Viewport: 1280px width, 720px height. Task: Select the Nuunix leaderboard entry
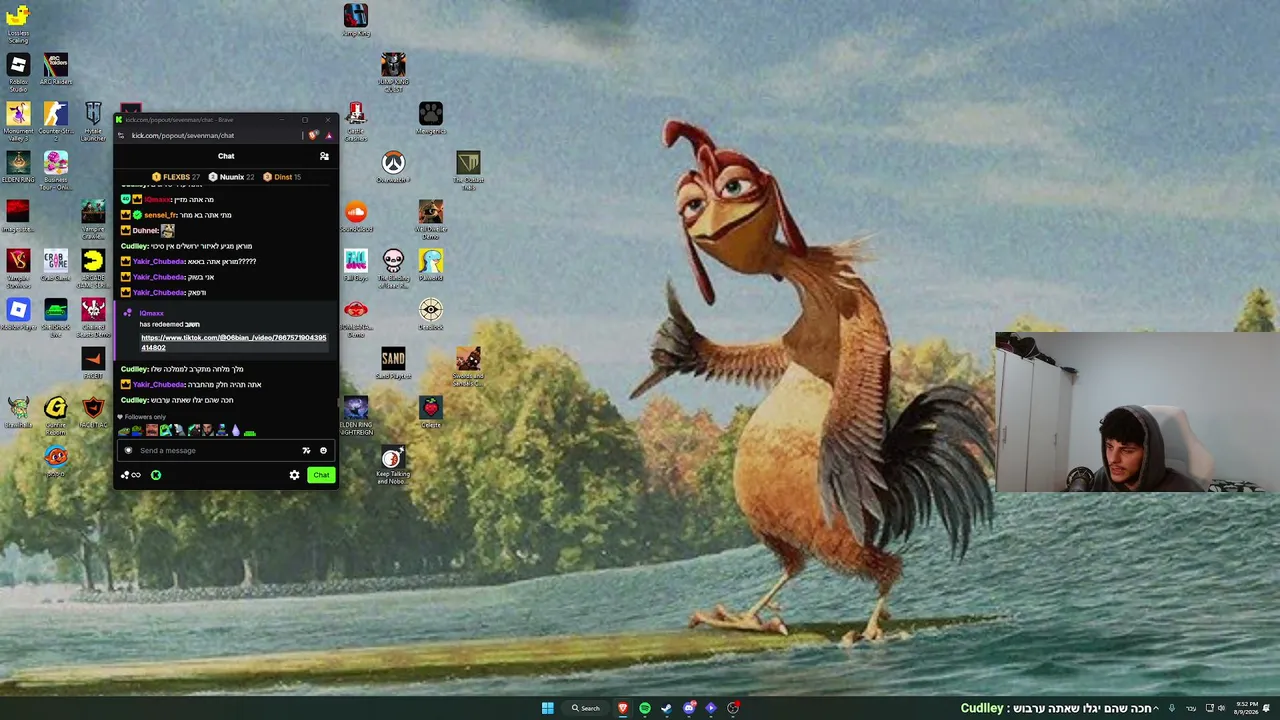coord(231,177)
